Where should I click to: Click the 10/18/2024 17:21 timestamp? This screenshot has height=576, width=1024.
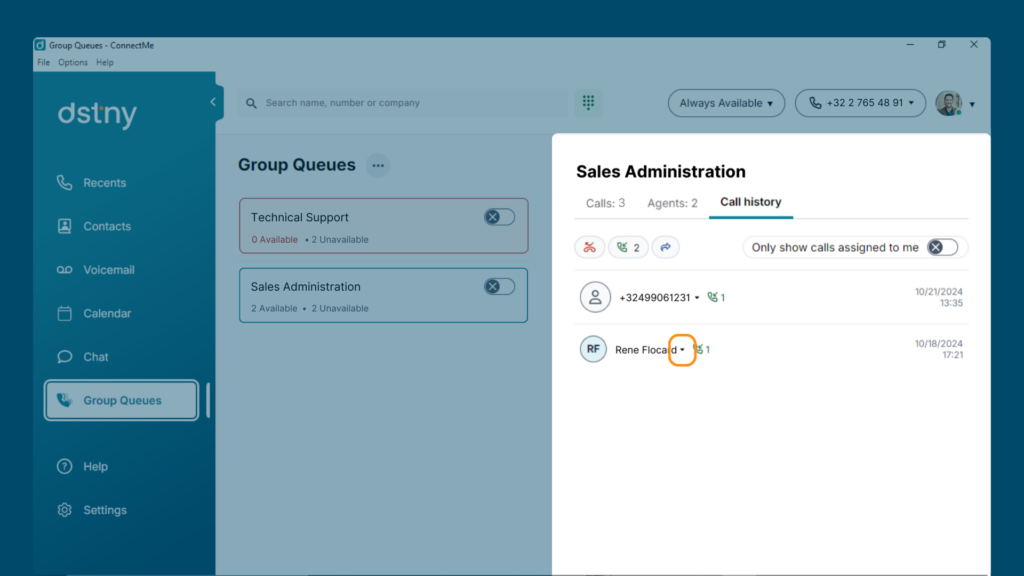point(938,349)
